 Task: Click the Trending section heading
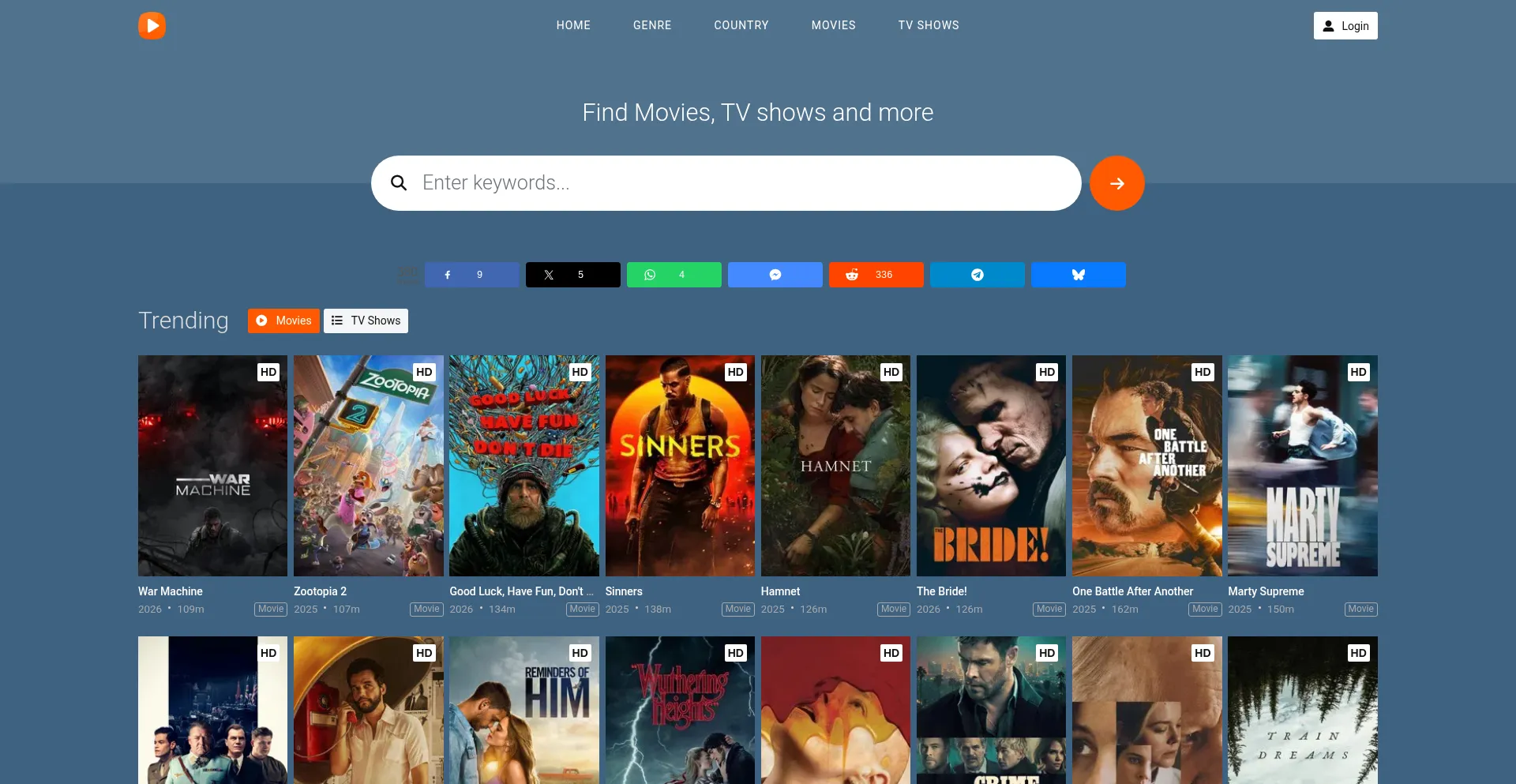pos(183,321)
